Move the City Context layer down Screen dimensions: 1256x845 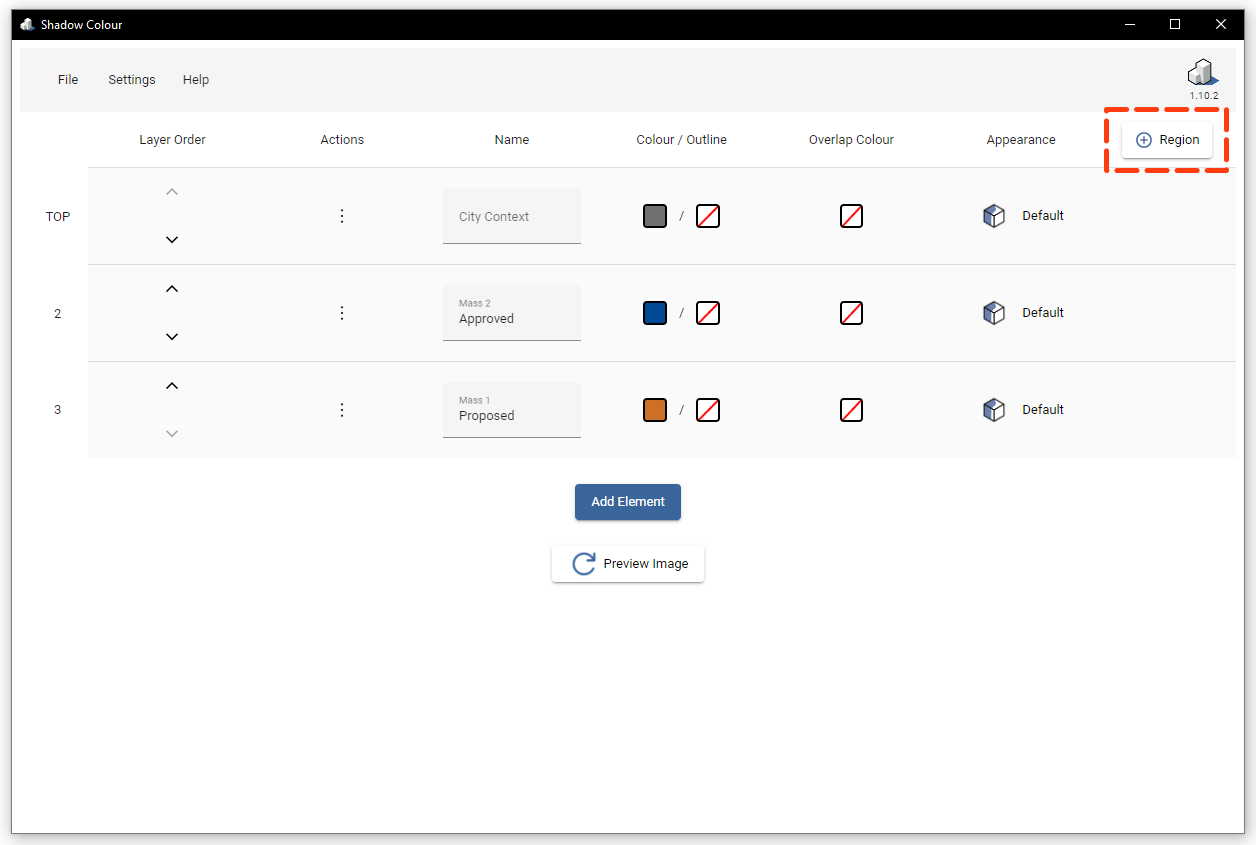click(171, 239)
